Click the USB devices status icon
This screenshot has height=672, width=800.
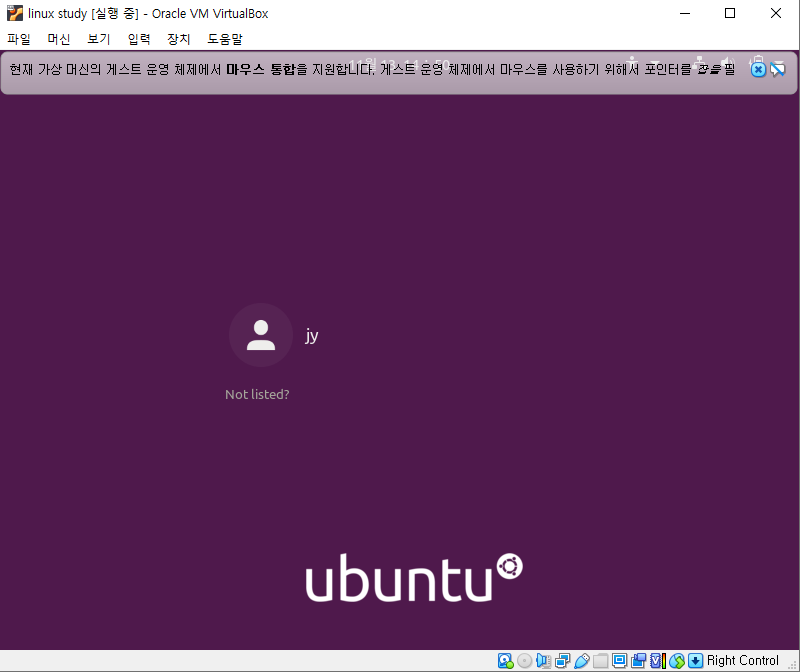tap(581, 661)
